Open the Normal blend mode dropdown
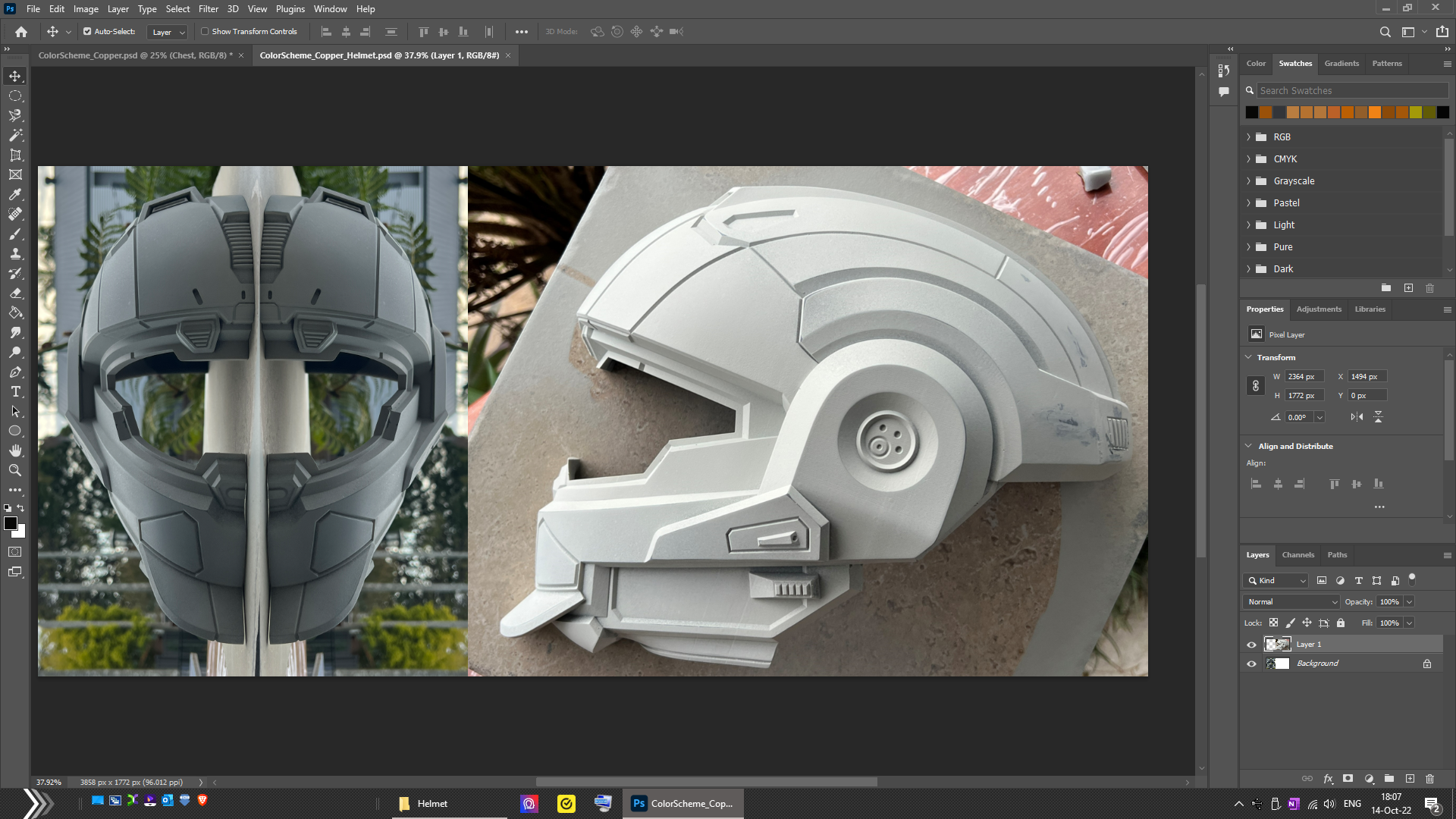This screenshot has width=1456, height=819. pyautogui.click(x=1291, y=601)
